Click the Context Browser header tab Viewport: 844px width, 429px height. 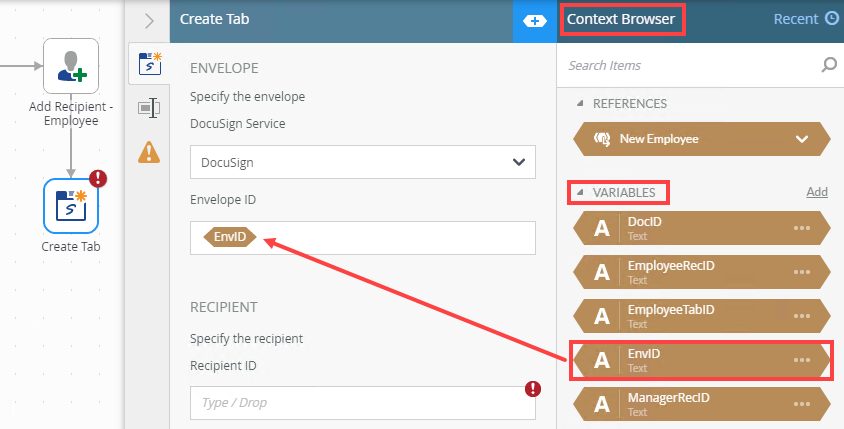click(x=621, y=19)
